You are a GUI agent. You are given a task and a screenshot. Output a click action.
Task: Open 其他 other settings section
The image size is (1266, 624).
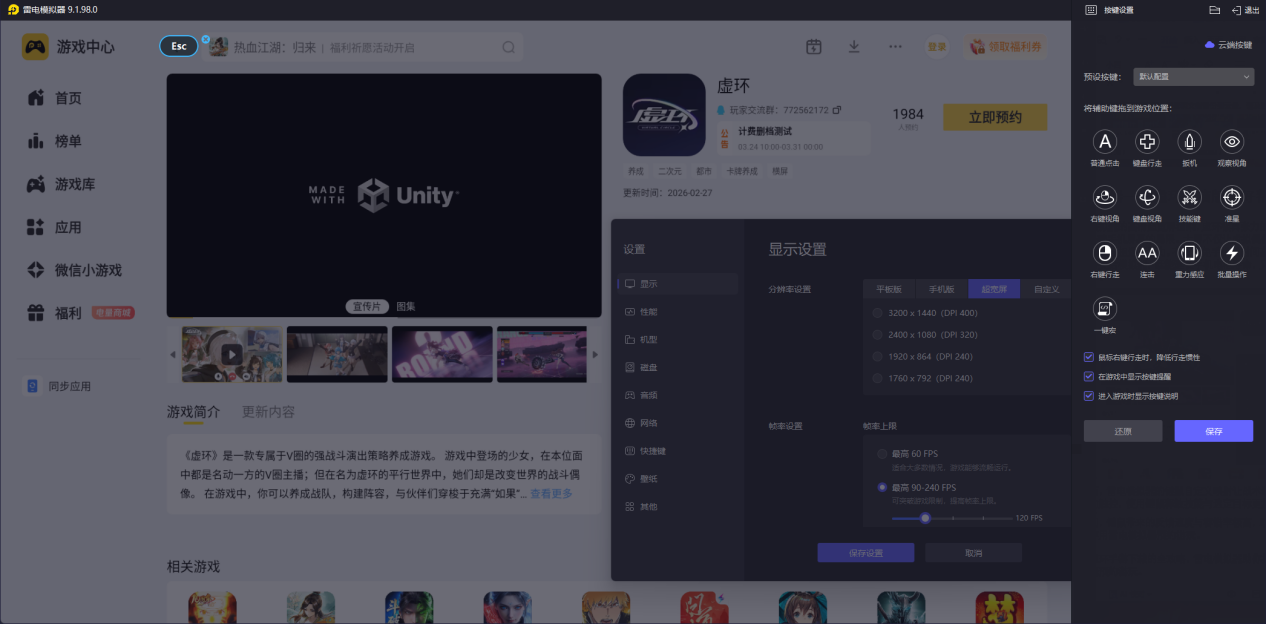click(x=678, y=507)
